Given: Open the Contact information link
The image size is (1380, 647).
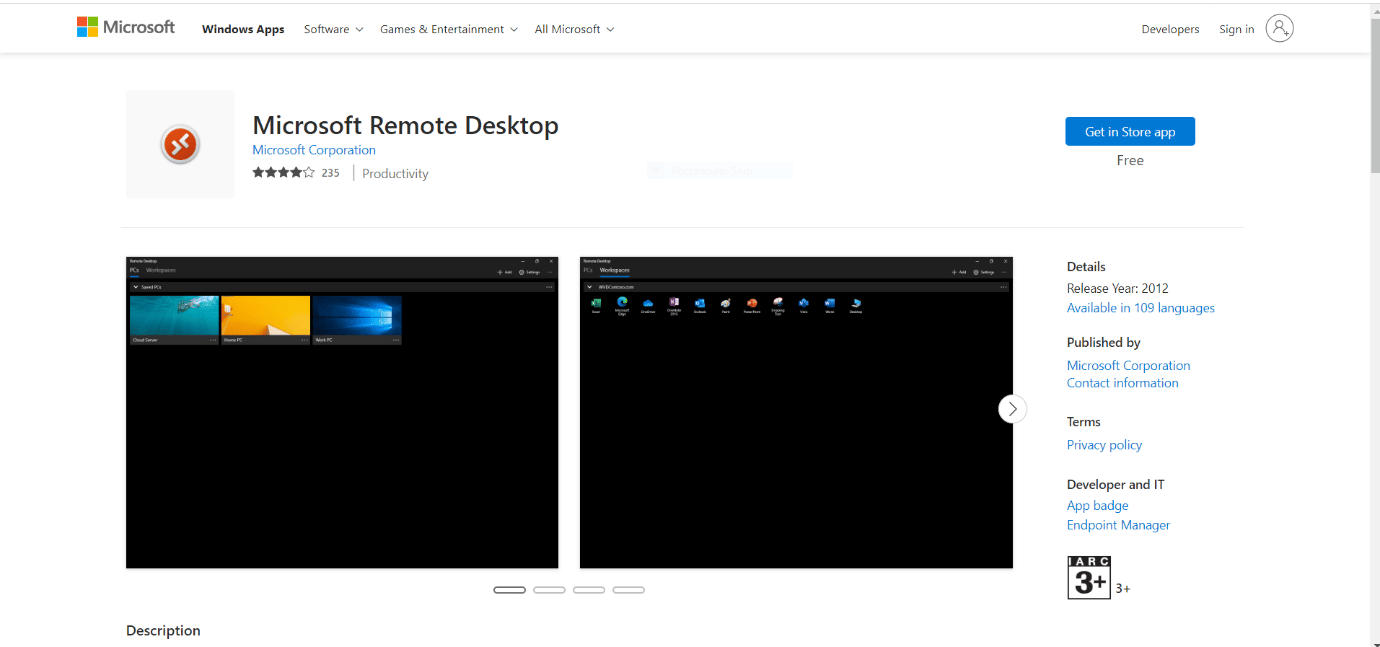Looking at the screenshot, I should (1122, 383).
